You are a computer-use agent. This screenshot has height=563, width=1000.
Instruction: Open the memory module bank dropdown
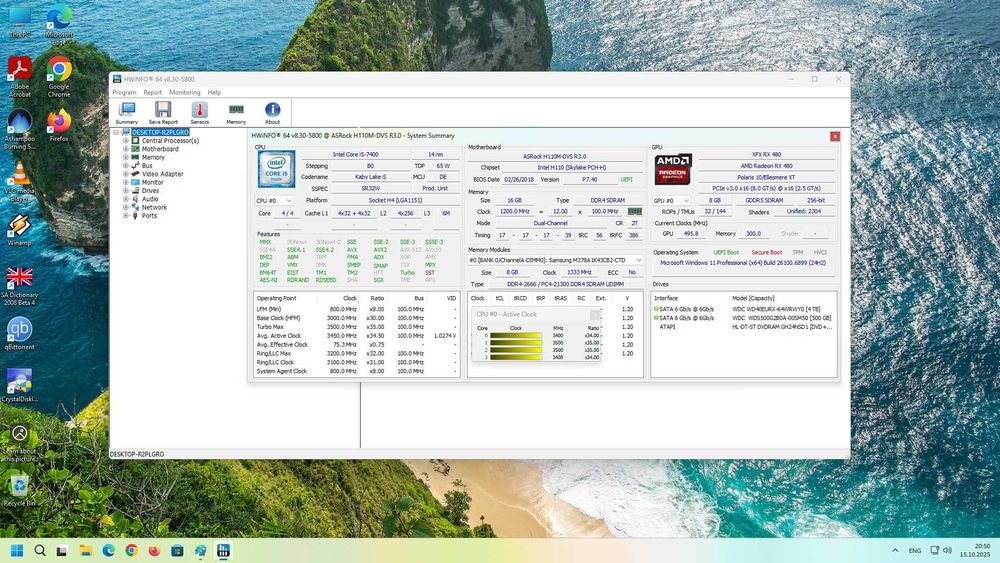640,260
